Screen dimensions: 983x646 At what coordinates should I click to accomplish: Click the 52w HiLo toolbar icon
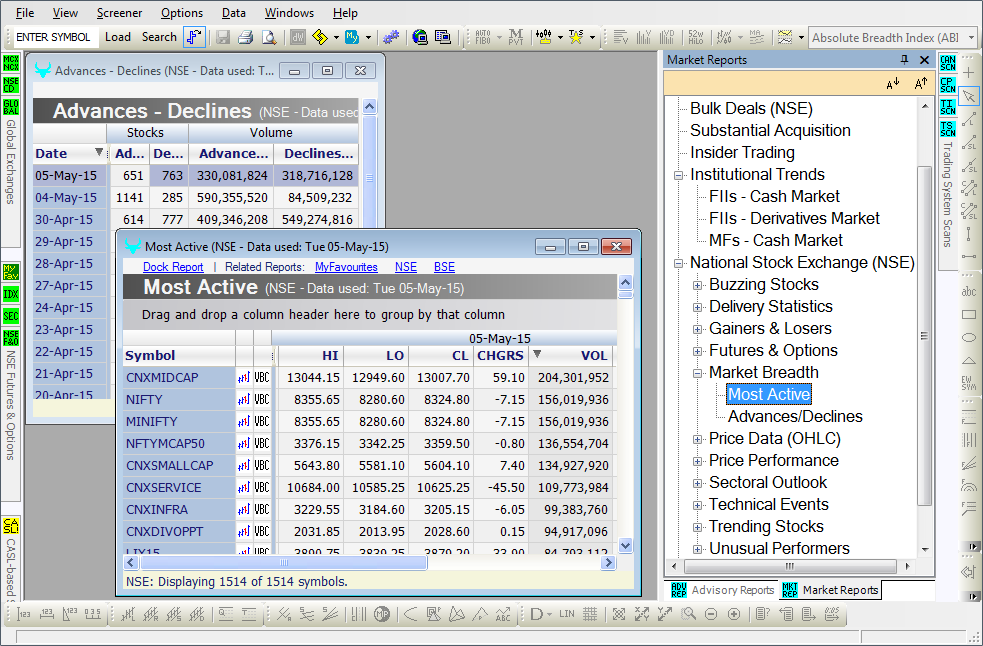coord(696,38)
